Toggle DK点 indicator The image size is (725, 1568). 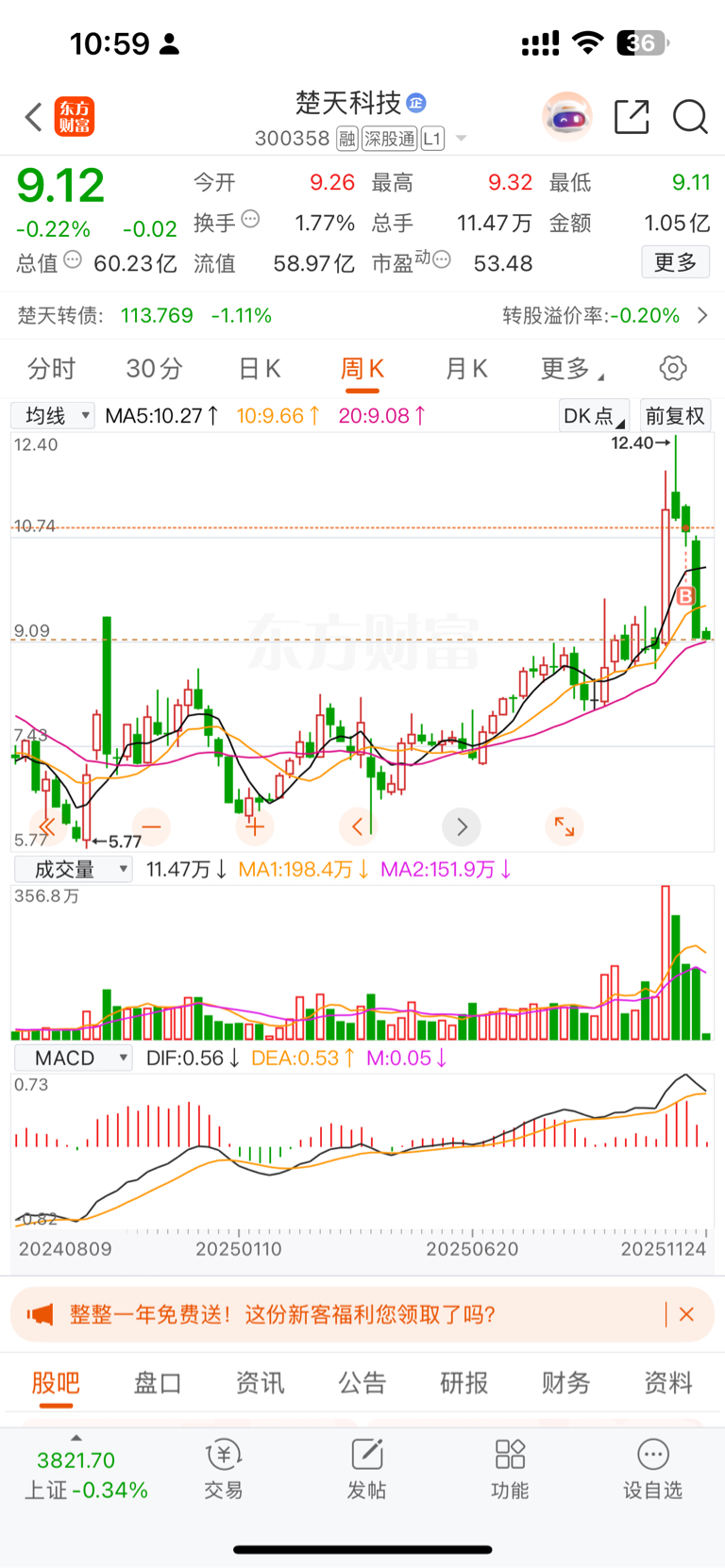point(594,416)
